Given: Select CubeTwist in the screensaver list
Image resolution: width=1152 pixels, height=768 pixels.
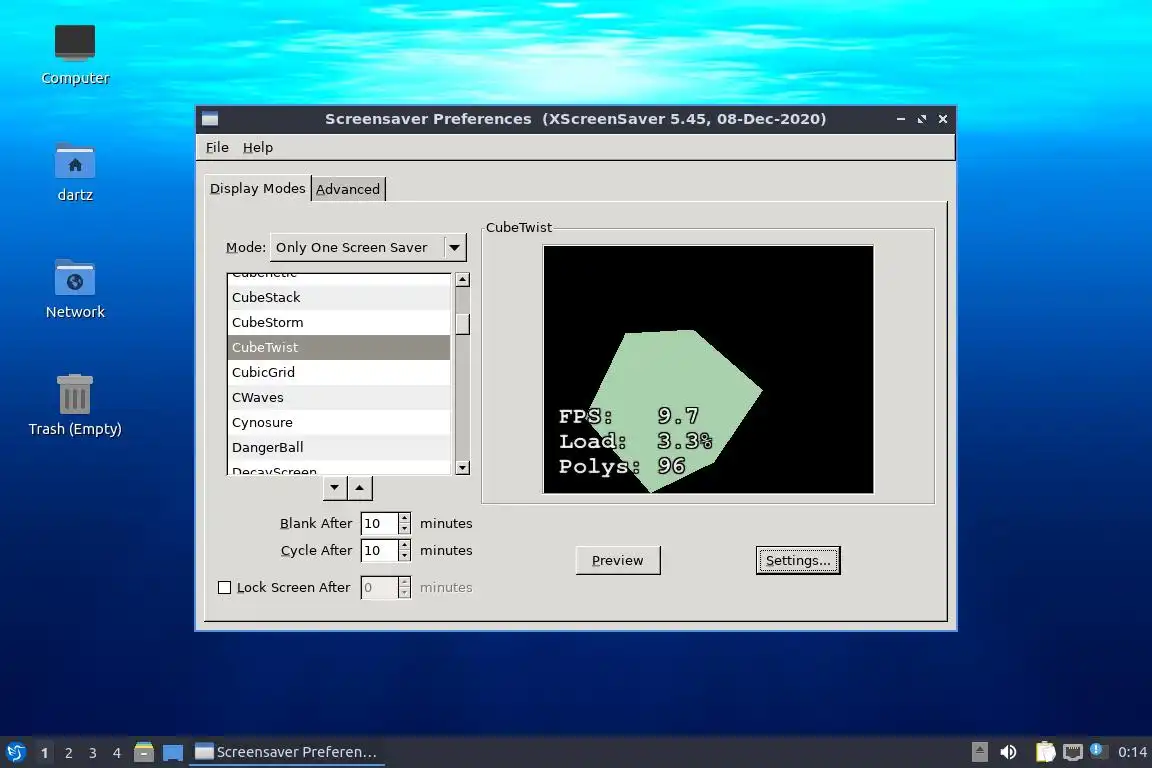Looking at the screenshot, I should [339, 347].
